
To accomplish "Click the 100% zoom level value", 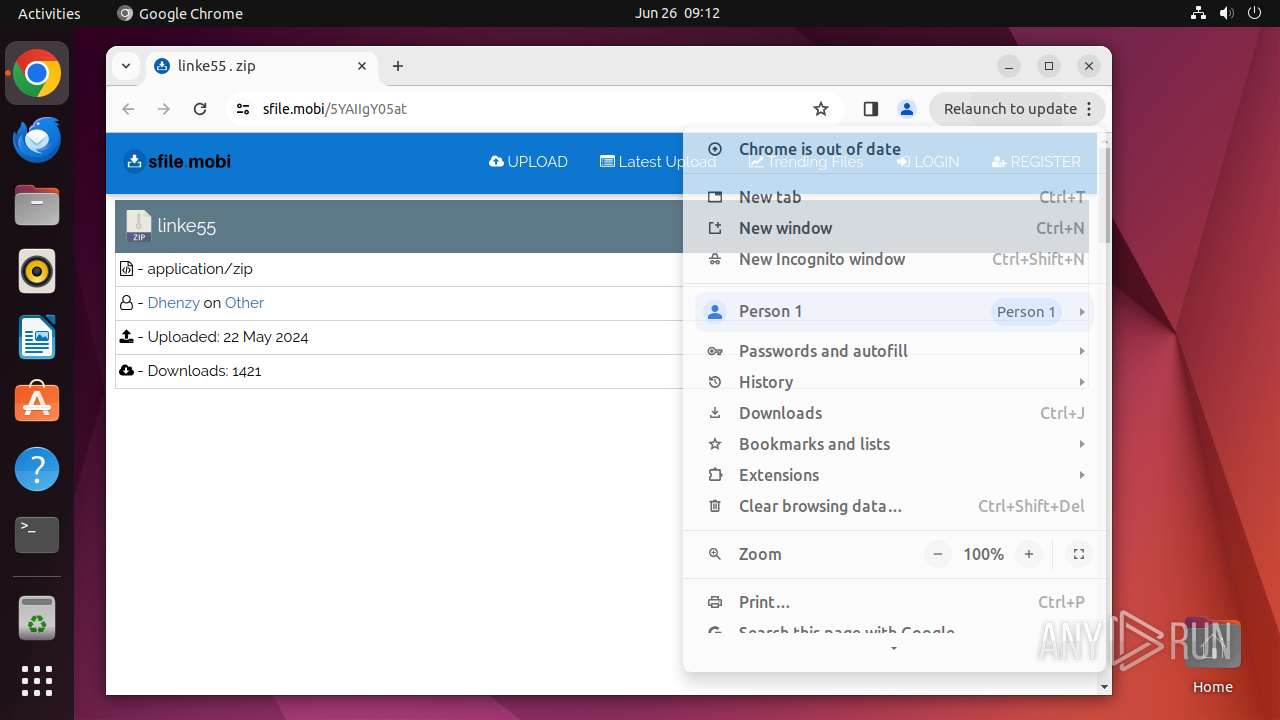I will (983, 554).
